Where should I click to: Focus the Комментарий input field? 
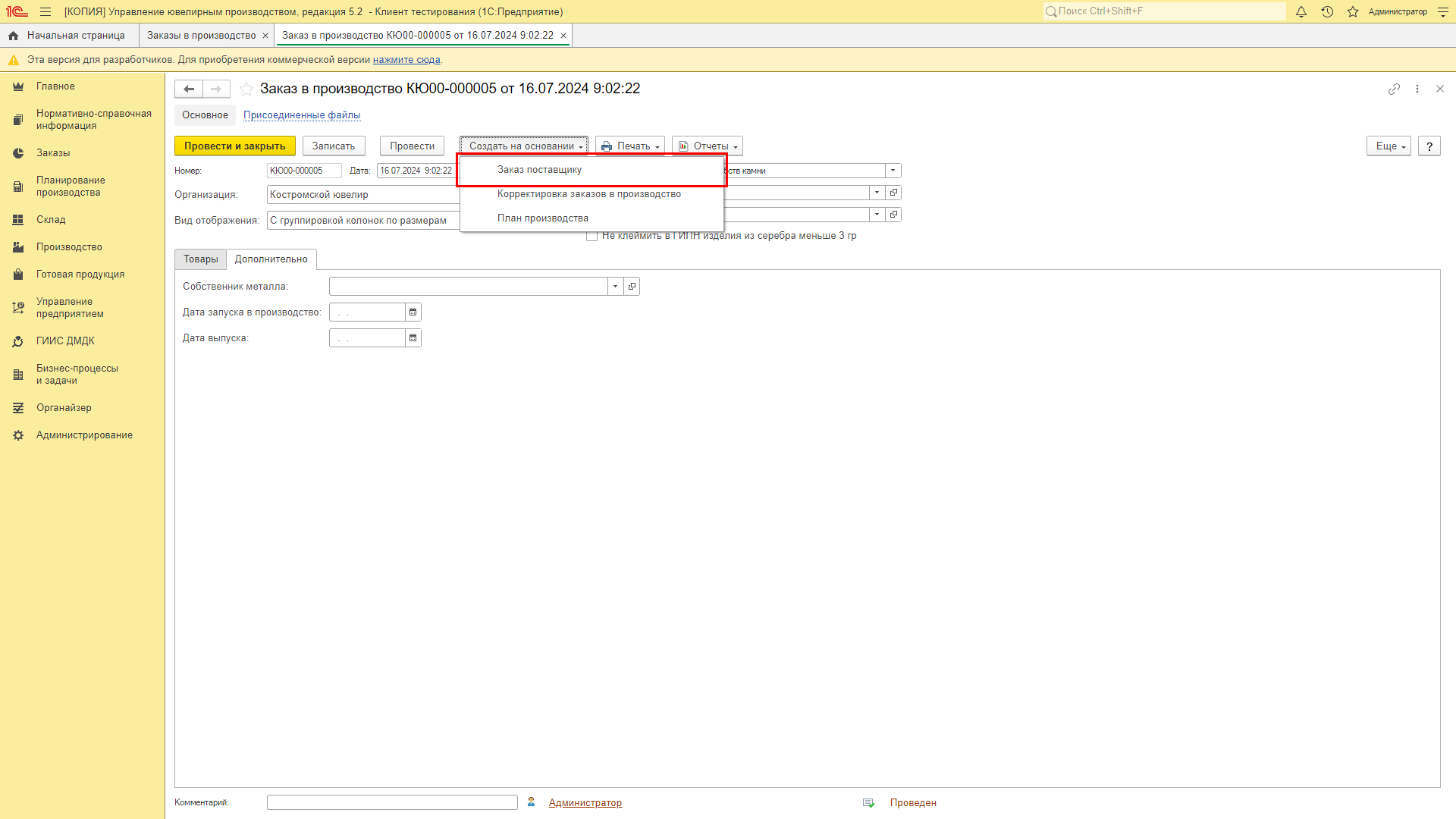[392, 802]
